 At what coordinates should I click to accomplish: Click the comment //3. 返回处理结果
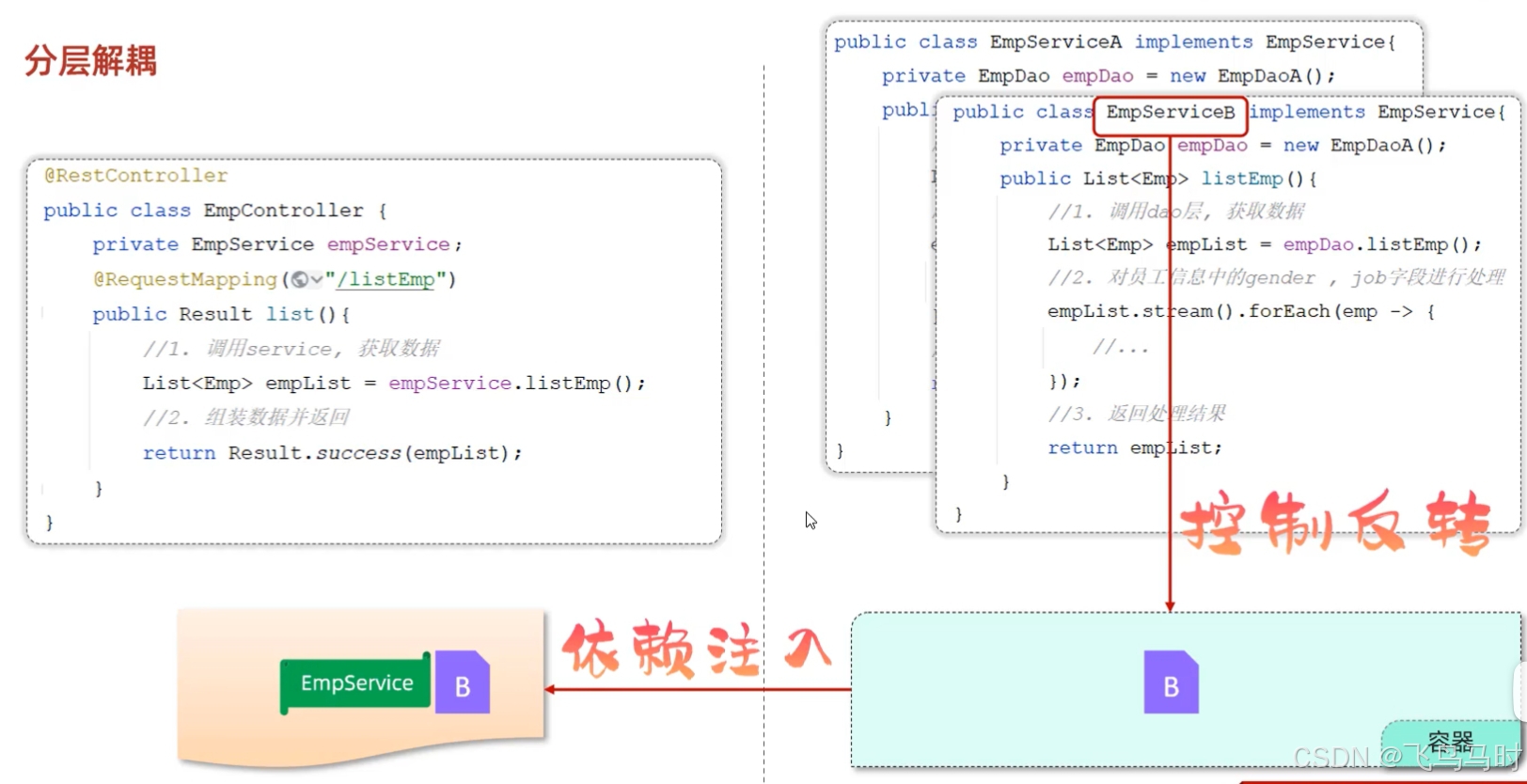1137,414
